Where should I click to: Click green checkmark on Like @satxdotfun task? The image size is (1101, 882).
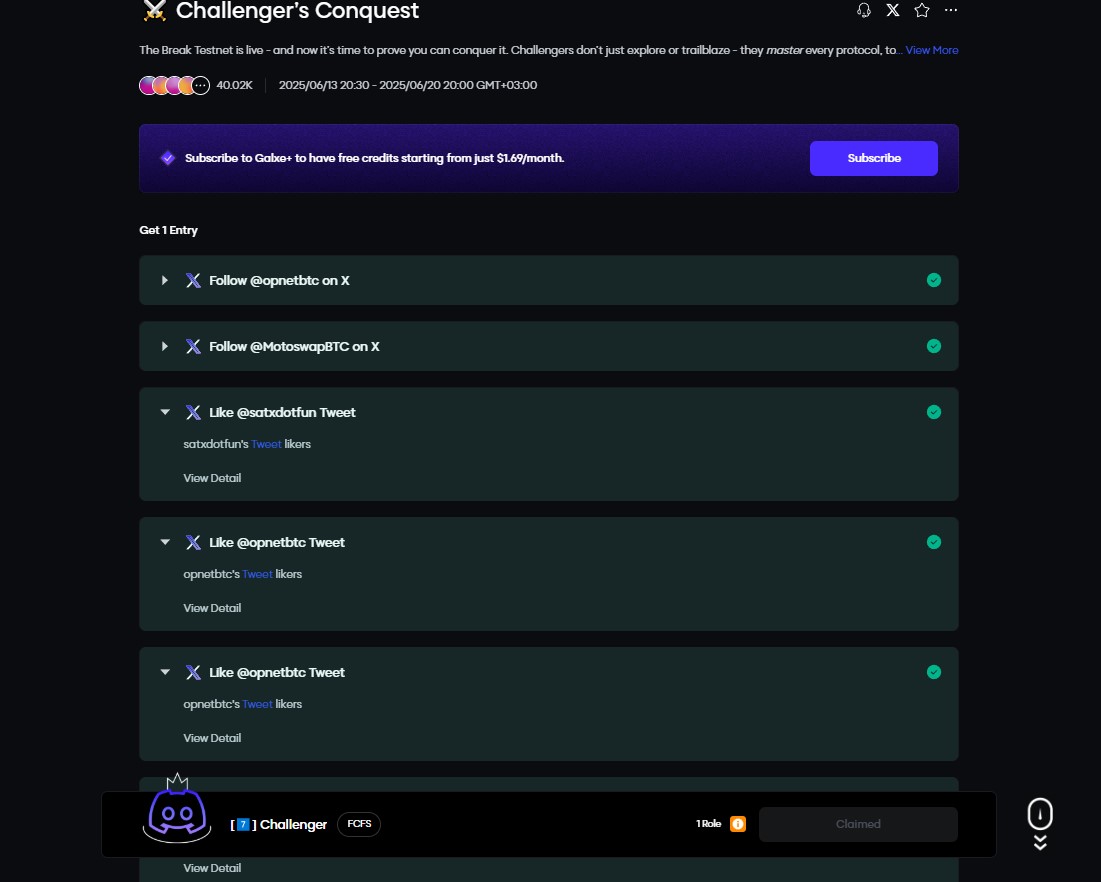click(x=934, y=412)
